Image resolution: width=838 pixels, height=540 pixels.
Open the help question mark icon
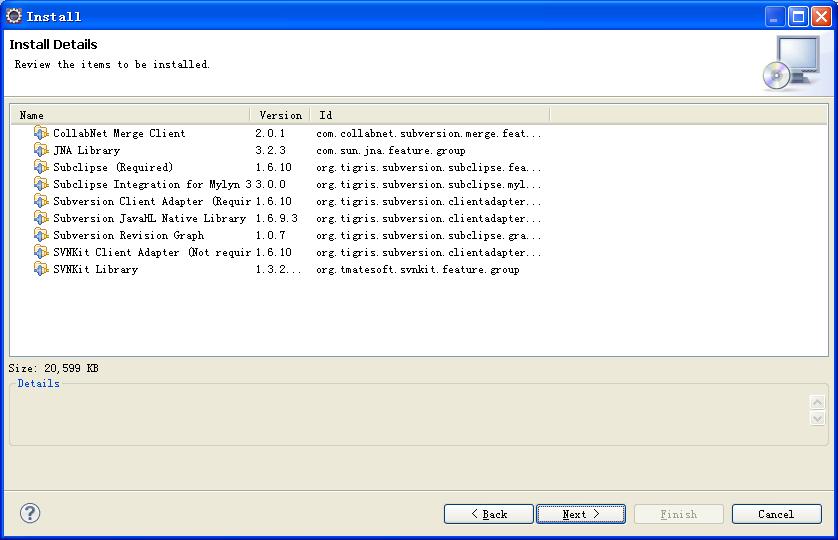30,513
